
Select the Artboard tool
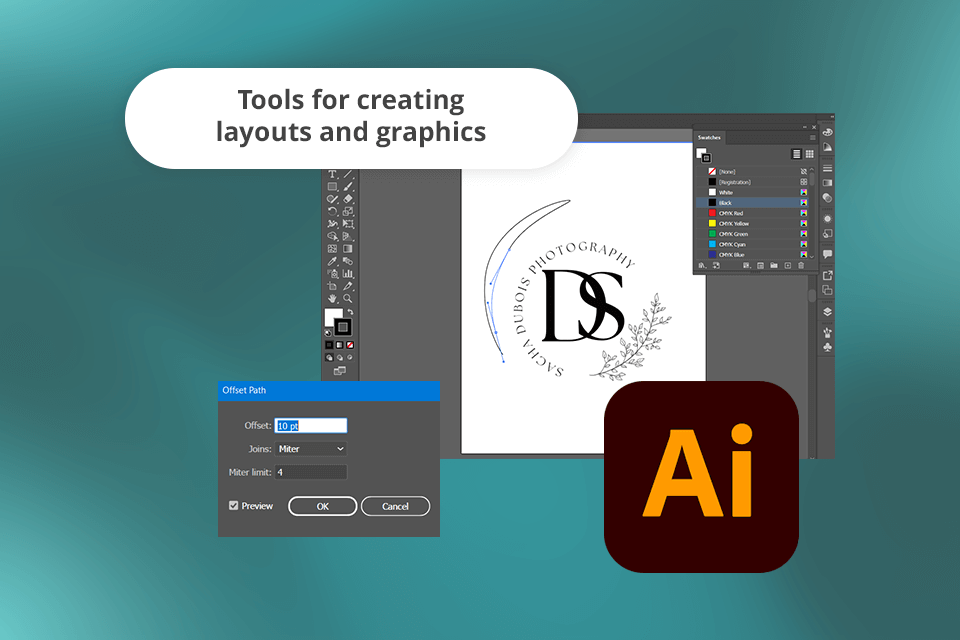coord(332,286)
